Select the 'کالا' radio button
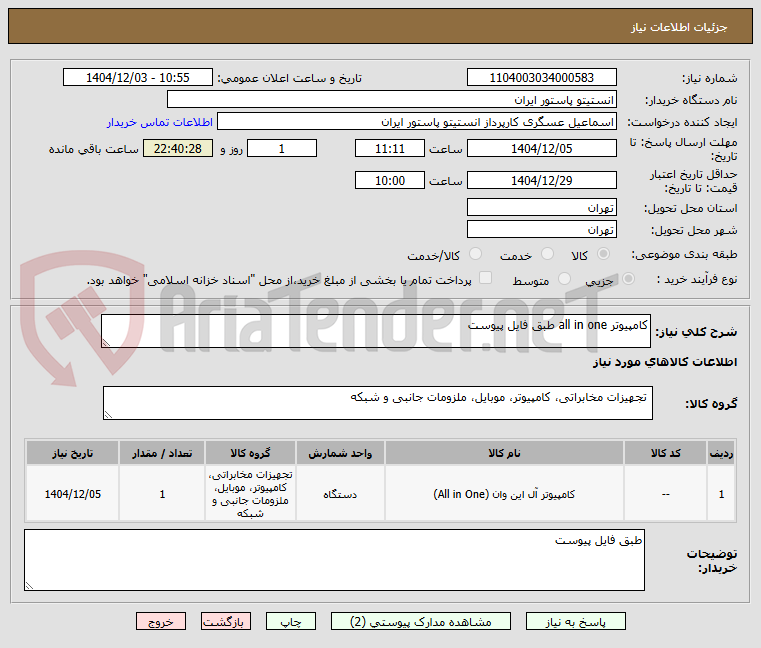Image resolution: width=761 pixels, height=648 pixels. pos(604,254)
